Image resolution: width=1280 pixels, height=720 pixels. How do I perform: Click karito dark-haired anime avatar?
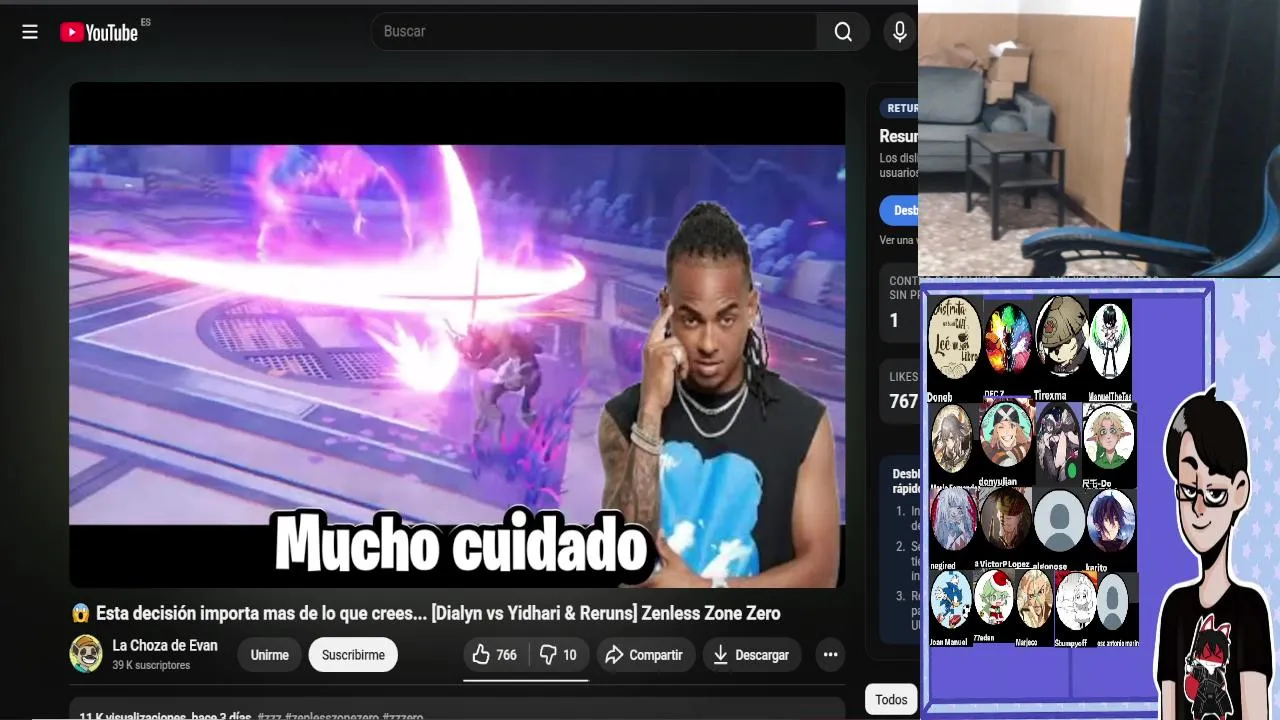point(1111,520)
